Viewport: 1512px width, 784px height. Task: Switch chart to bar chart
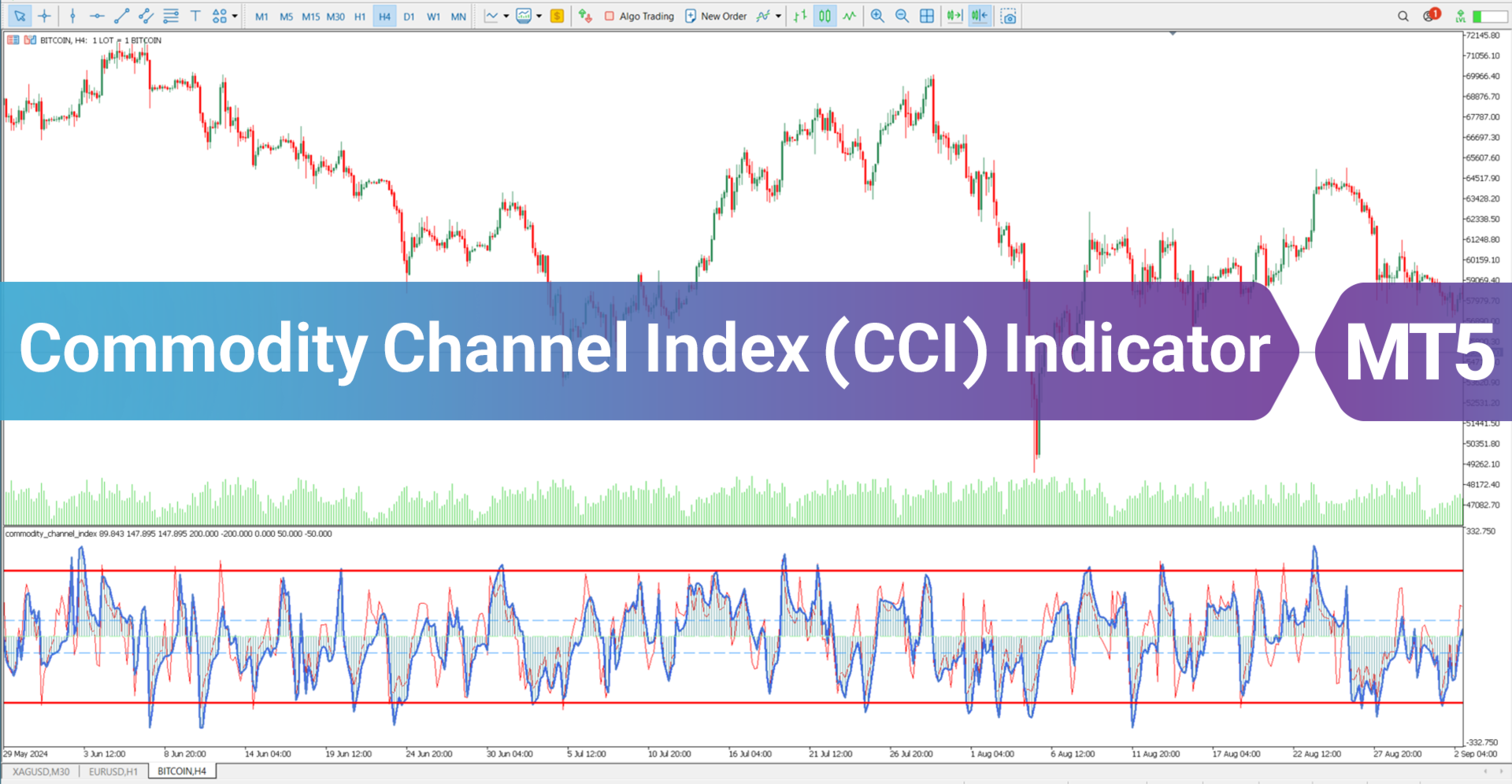coord(800,16)
